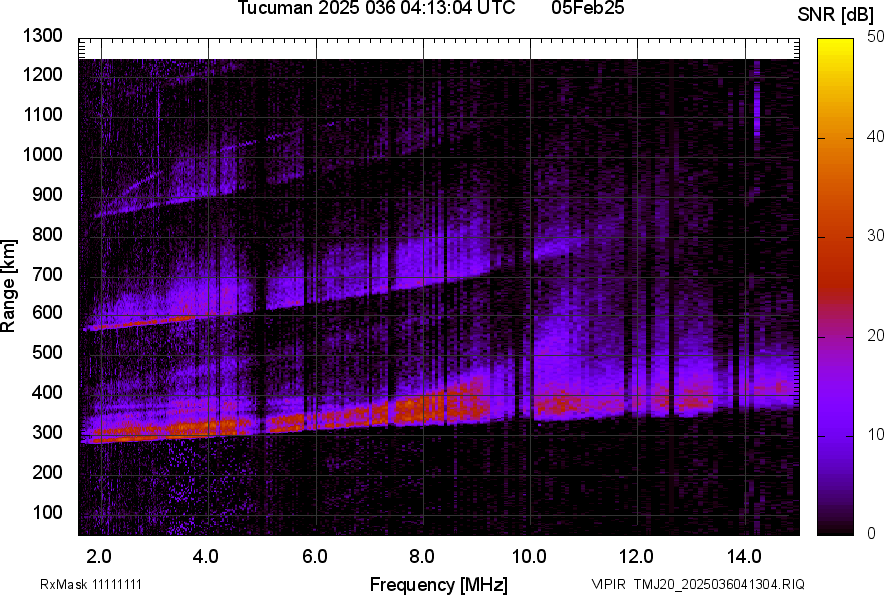Click the bright echo trace near 300 km at 3 MHz
884x595 pixels.
point(155,437)
